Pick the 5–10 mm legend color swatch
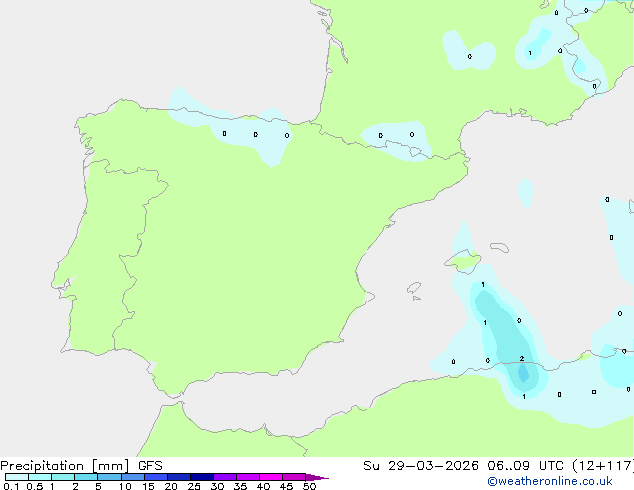The image size is (634, 490). 109,477
